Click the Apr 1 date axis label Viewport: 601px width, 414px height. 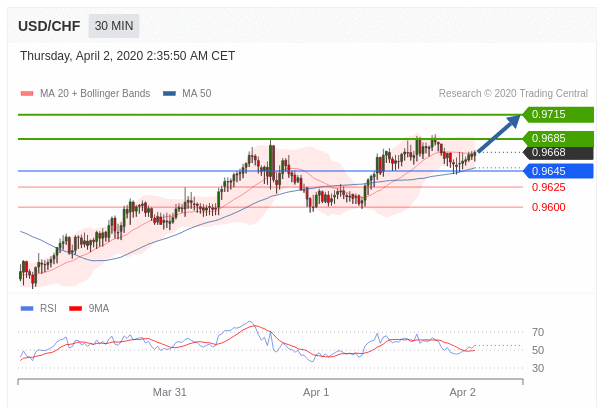(x=316, y=393)
